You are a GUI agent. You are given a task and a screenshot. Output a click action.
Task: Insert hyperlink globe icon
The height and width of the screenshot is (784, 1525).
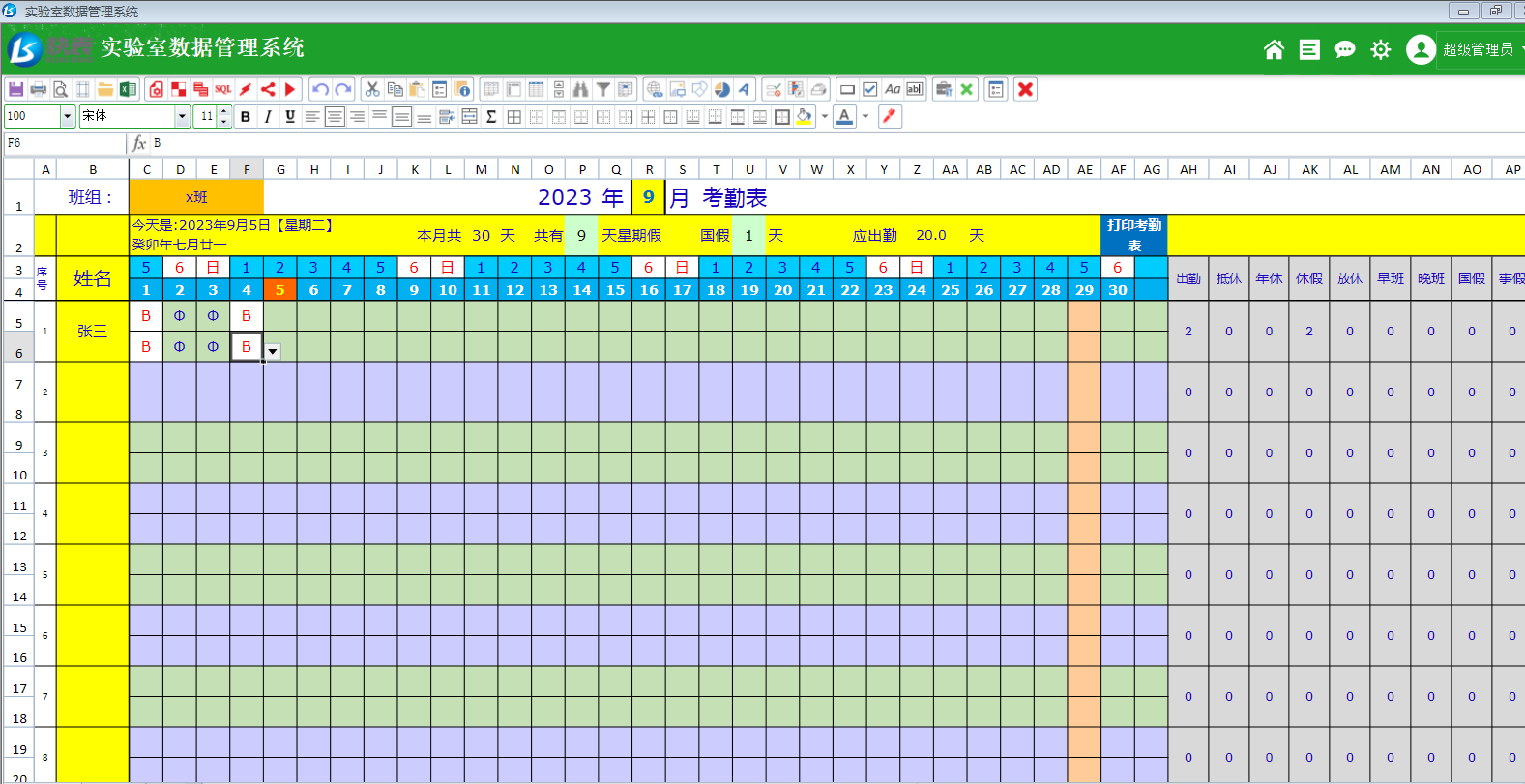655,89
